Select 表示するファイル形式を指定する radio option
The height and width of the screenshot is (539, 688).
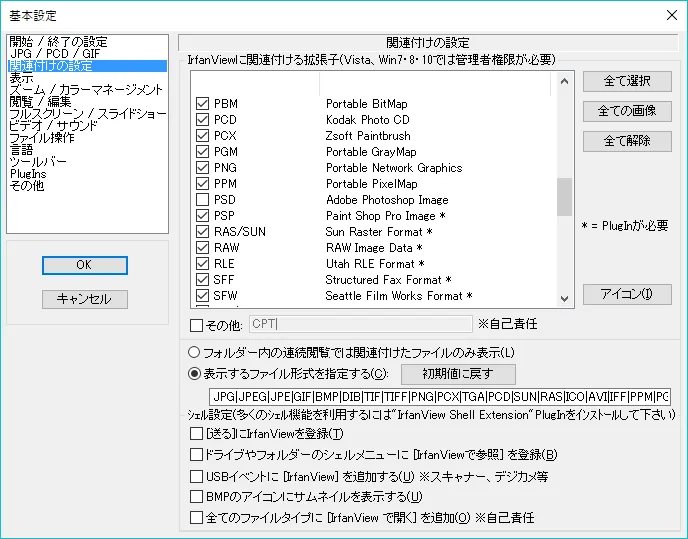194,374
